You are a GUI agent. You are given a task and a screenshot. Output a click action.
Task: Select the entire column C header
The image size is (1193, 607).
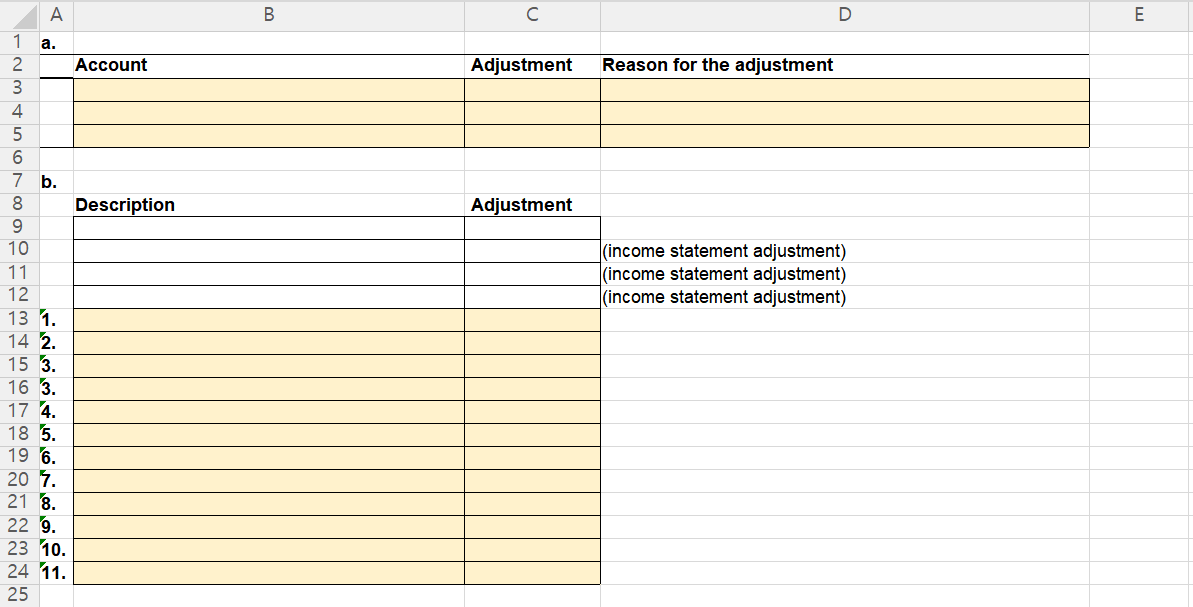531,14
